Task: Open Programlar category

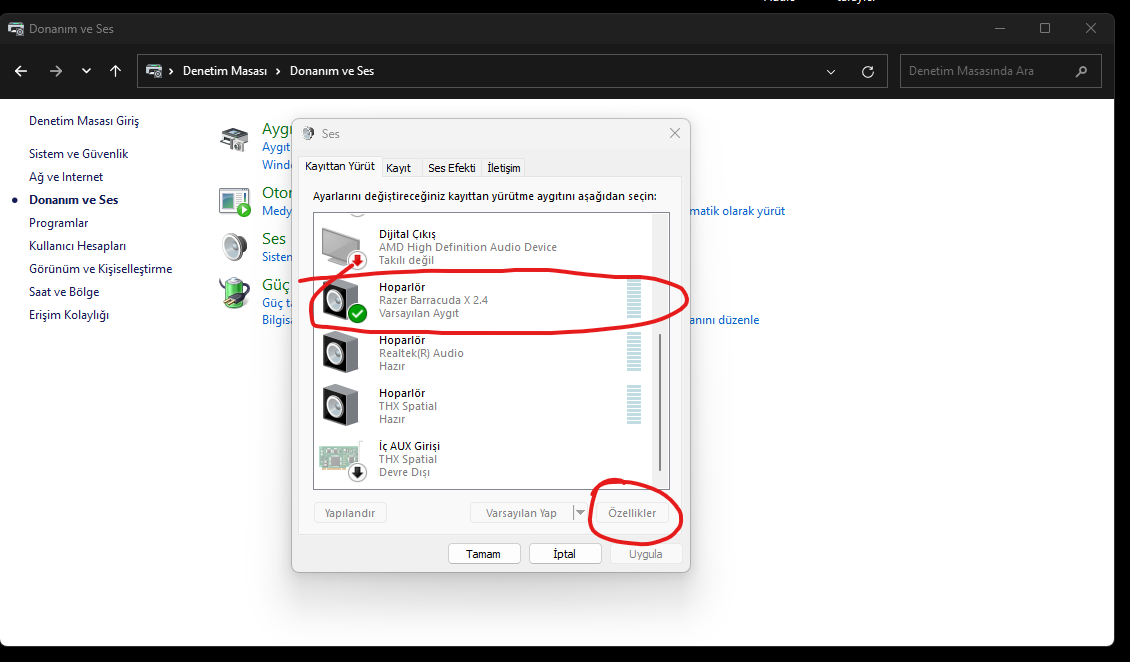Action: (x=58, y=223)
